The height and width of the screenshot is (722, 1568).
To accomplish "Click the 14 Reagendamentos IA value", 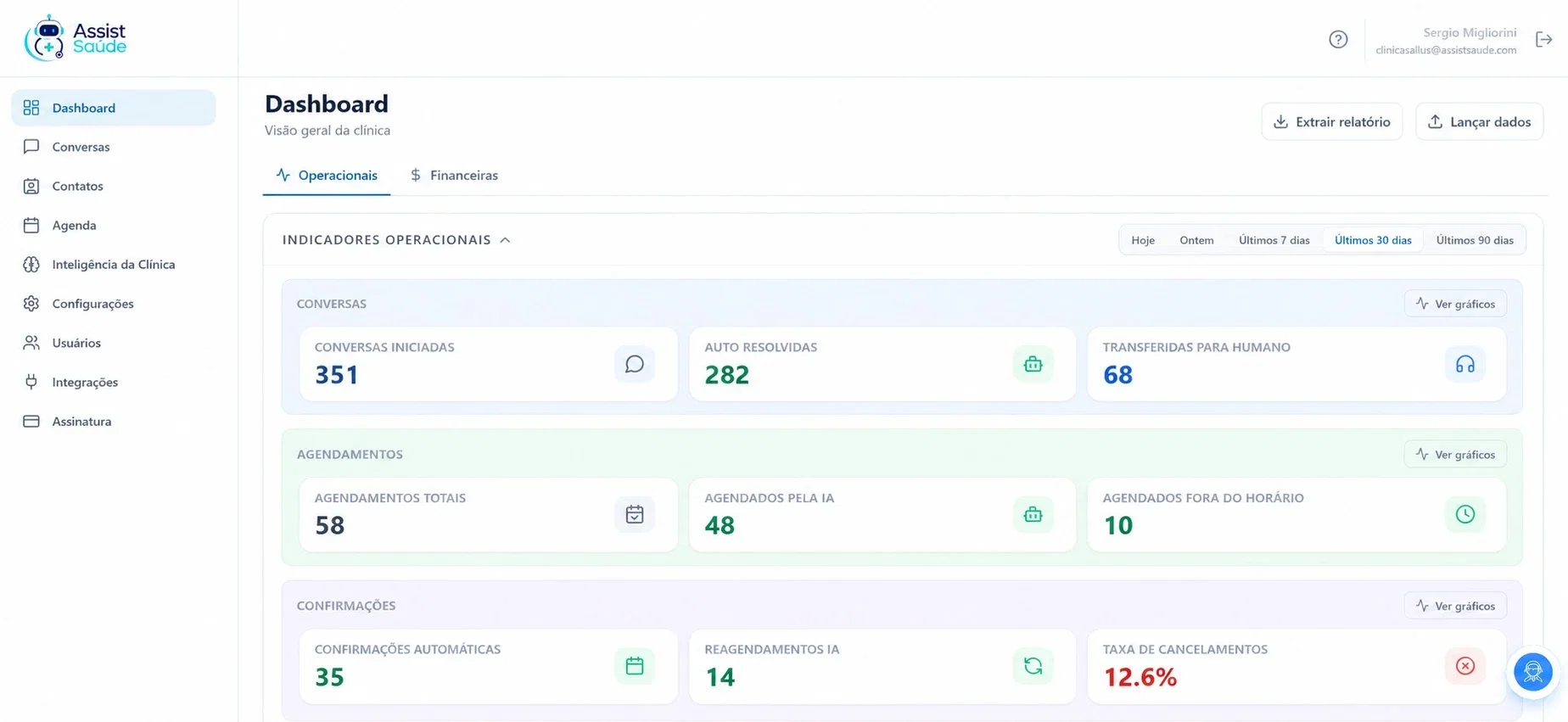I will 720,677.
